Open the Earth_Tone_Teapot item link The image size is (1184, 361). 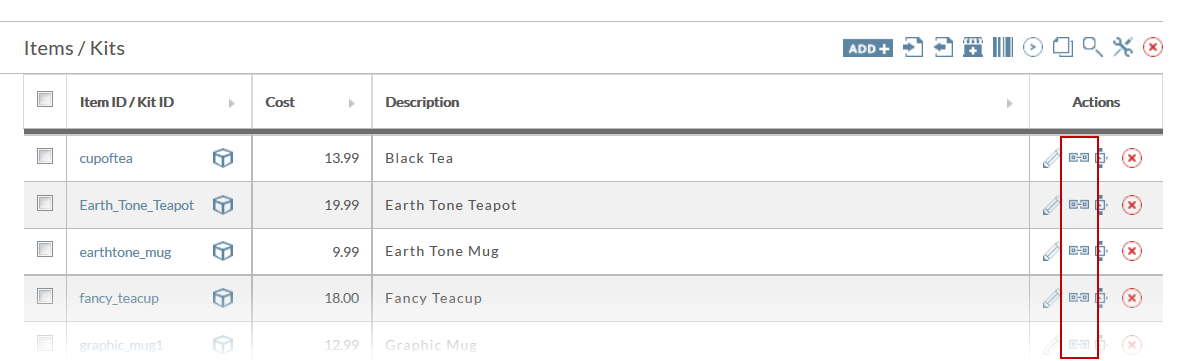(137, 205)
